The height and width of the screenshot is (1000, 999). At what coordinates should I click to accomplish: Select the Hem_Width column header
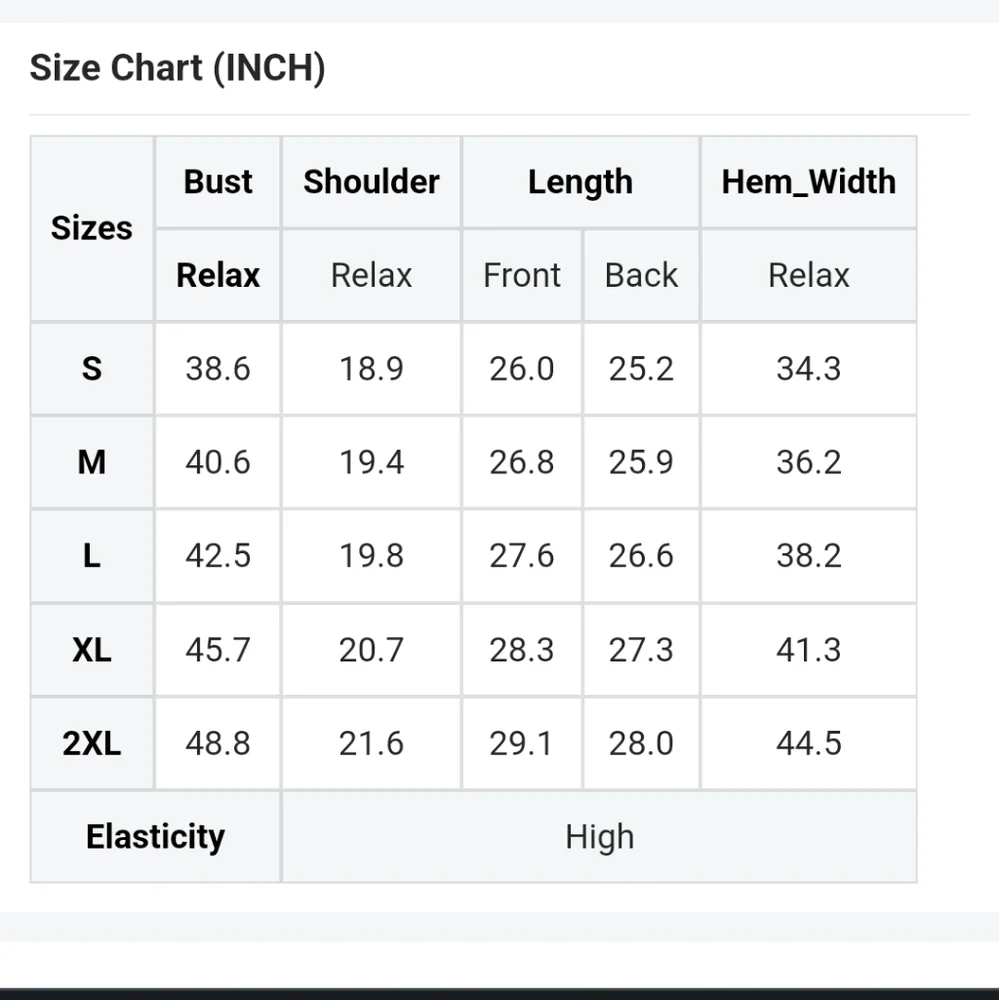coord(808,182)
